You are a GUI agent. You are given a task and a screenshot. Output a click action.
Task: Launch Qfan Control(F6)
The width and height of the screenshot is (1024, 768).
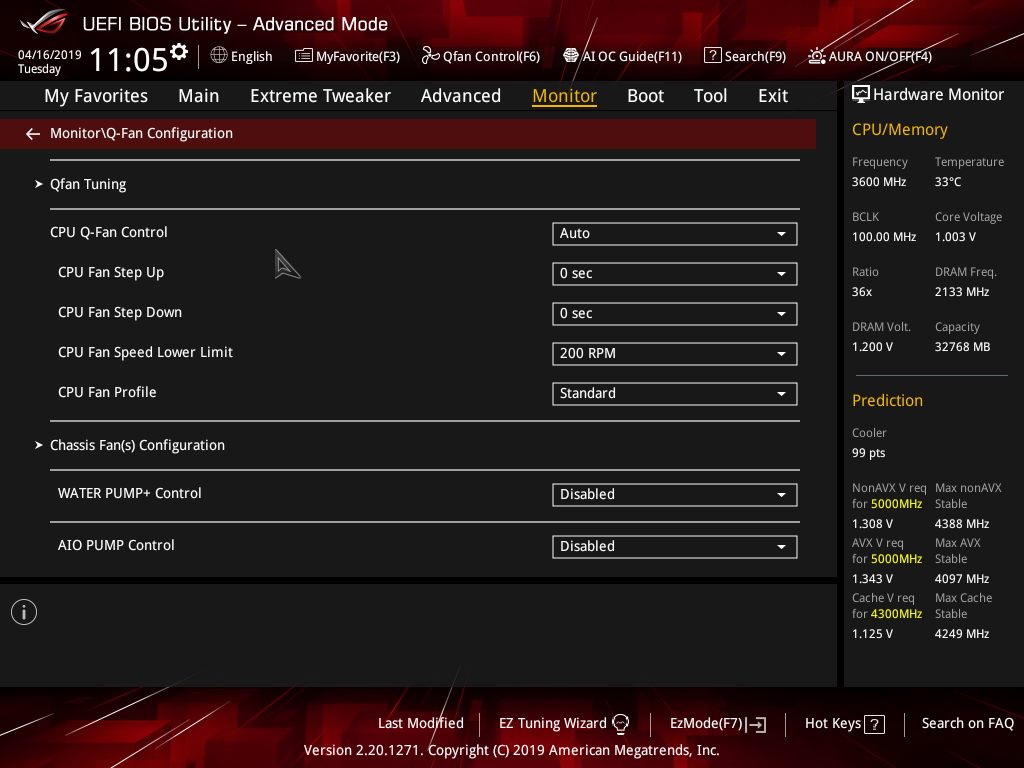tap(481, 56)
